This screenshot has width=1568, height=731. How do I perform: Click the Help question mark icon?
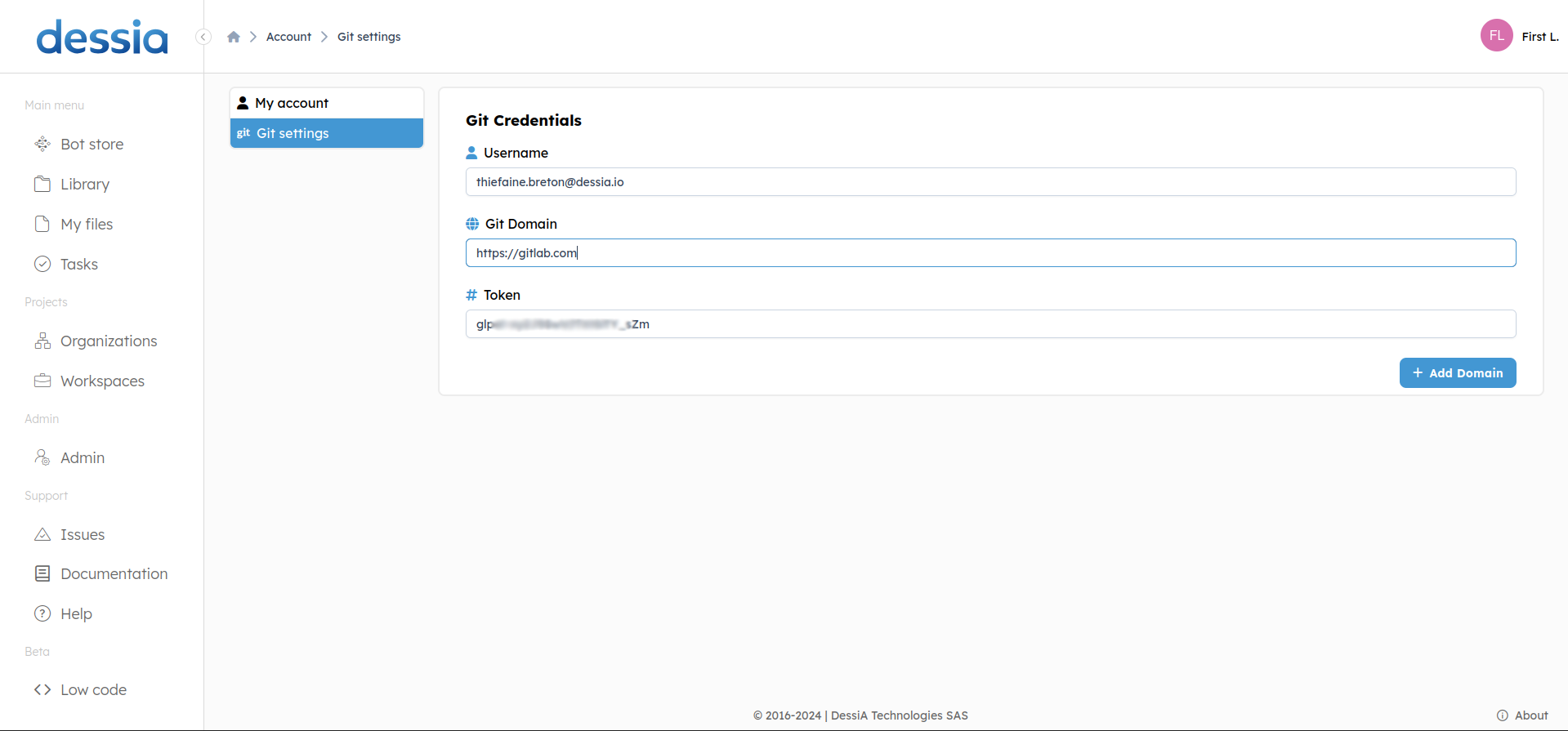pos(42,613)
